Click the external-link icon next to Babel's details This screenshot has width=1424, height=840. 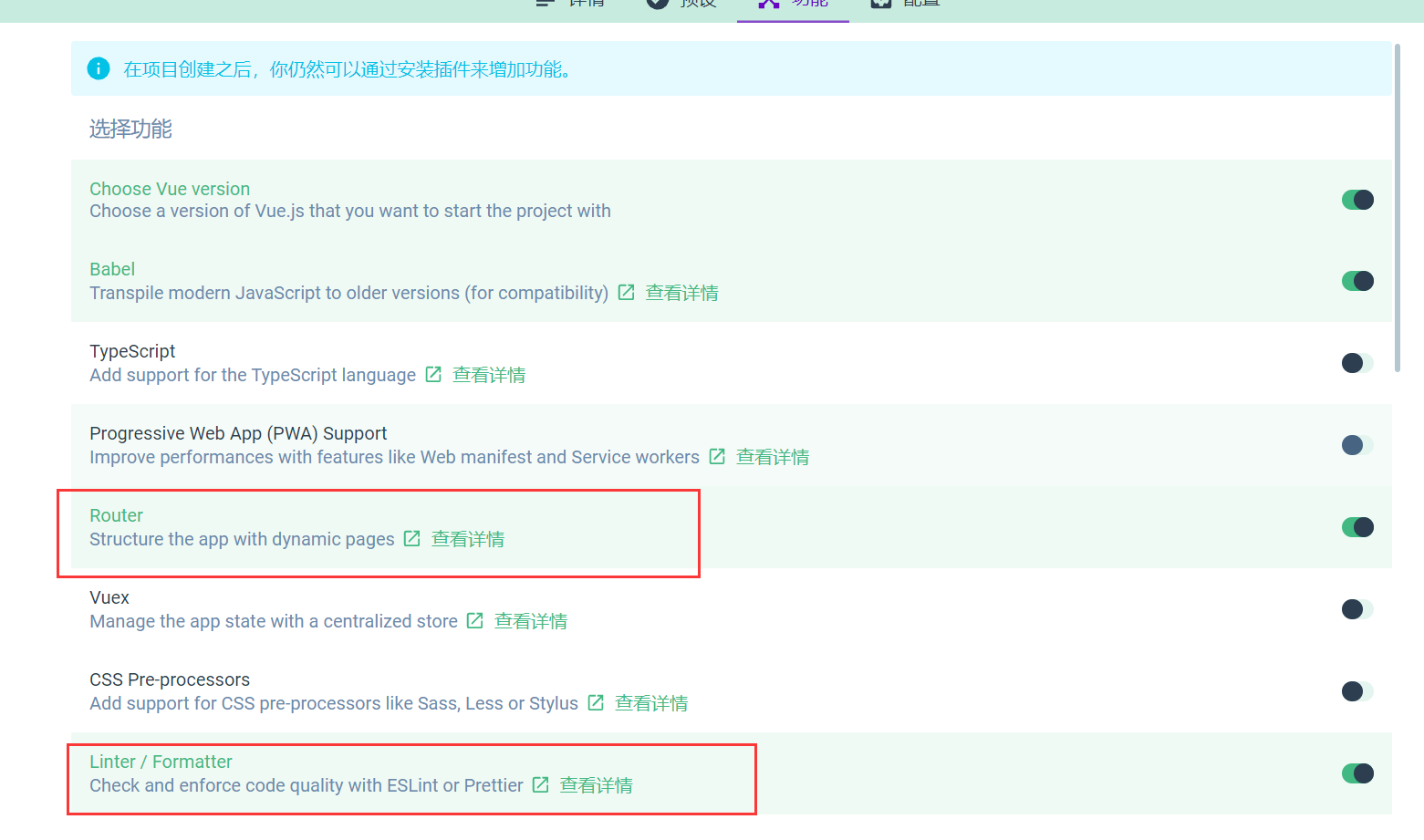pyautogui.click(x=626, y=292)
